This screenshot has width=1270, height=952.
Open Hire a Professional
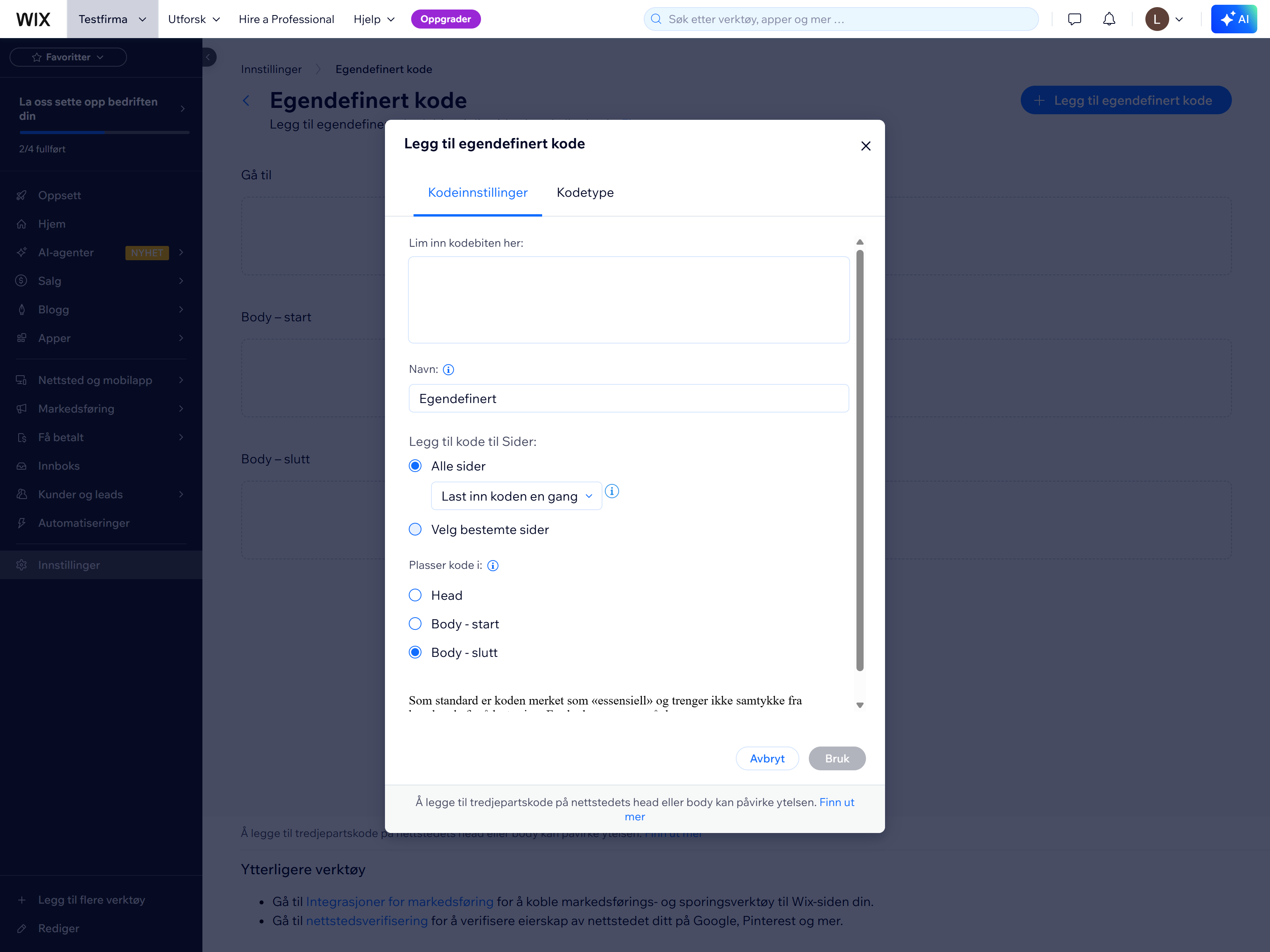pyautogui.click(x=286, y=19)
